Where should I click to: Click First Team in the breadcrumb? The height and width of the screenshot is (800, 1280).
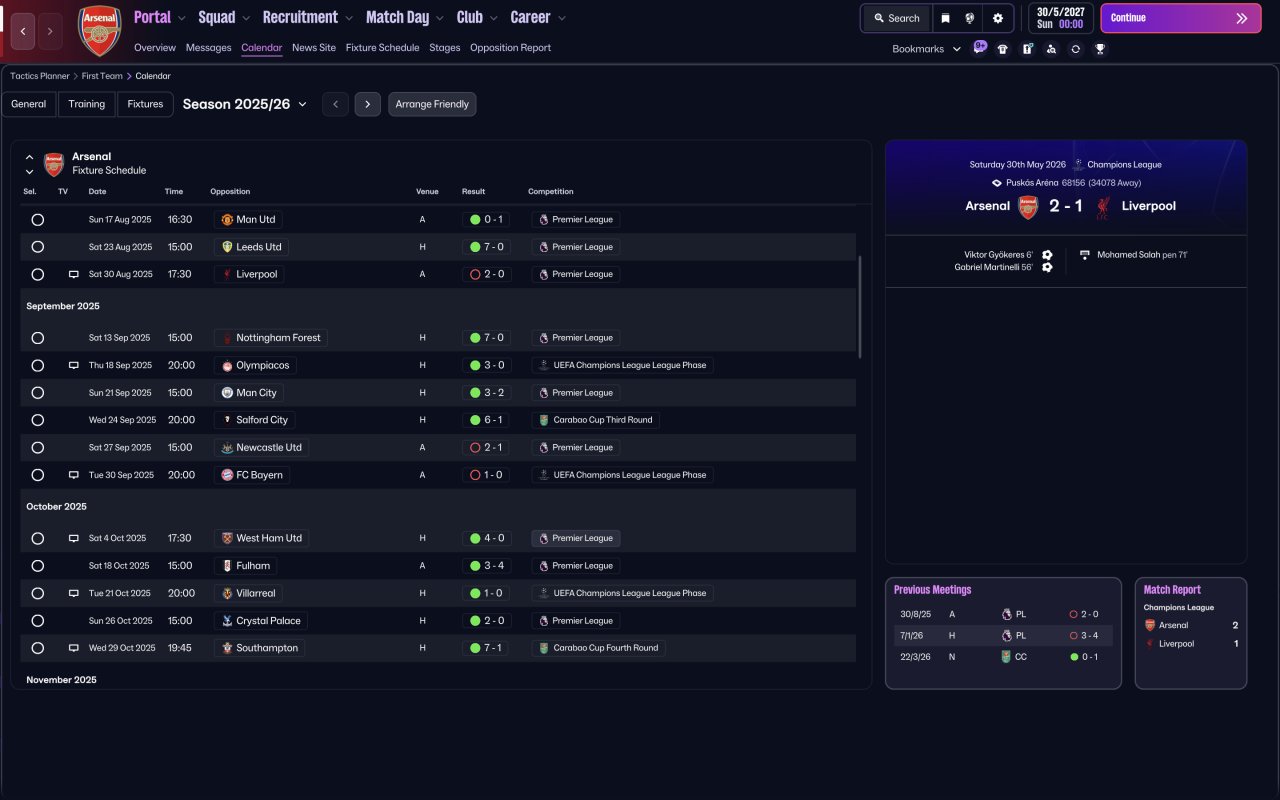click(102, 76)
